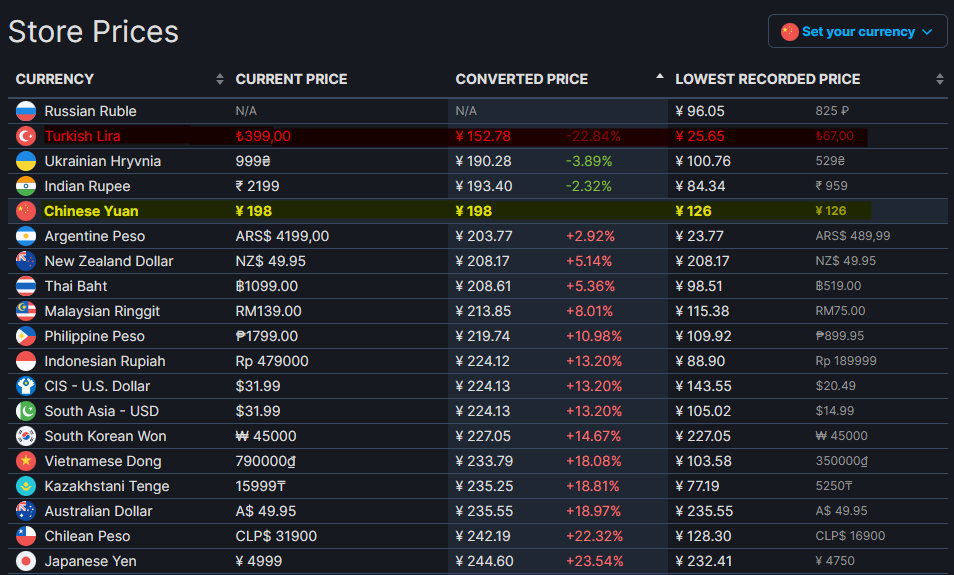Screen dimensions: 954x575
Task: Click the Japanese flag icon
Action: tap(26, 561)
